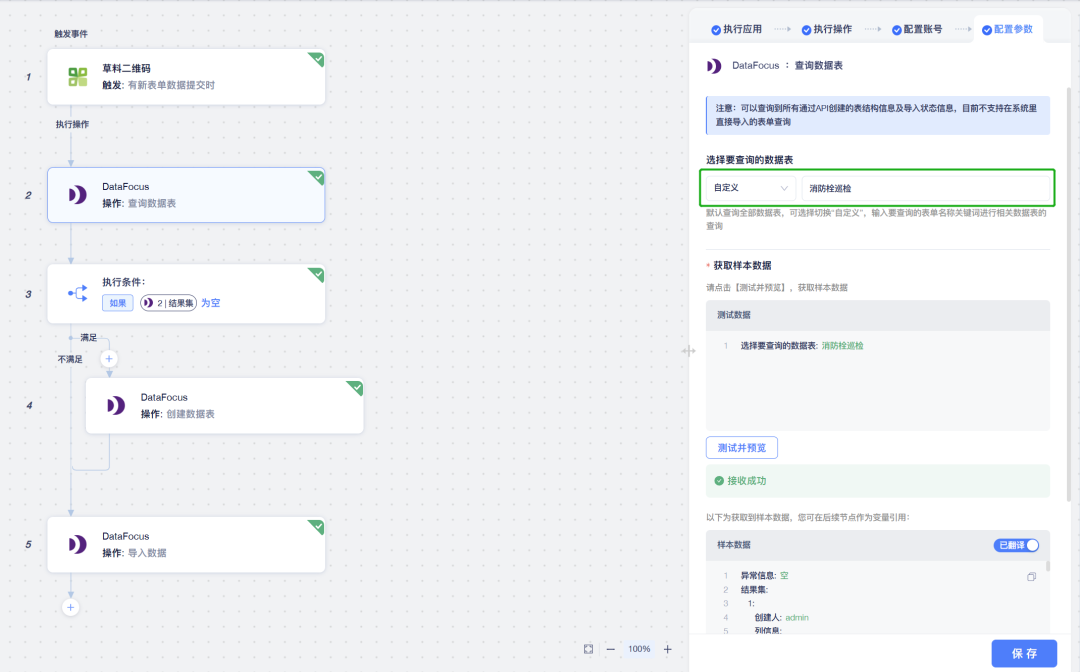Switch to the 执行操作 step tab
Viewport: 1080px width, 672px height.
click(x=827, y=30)
